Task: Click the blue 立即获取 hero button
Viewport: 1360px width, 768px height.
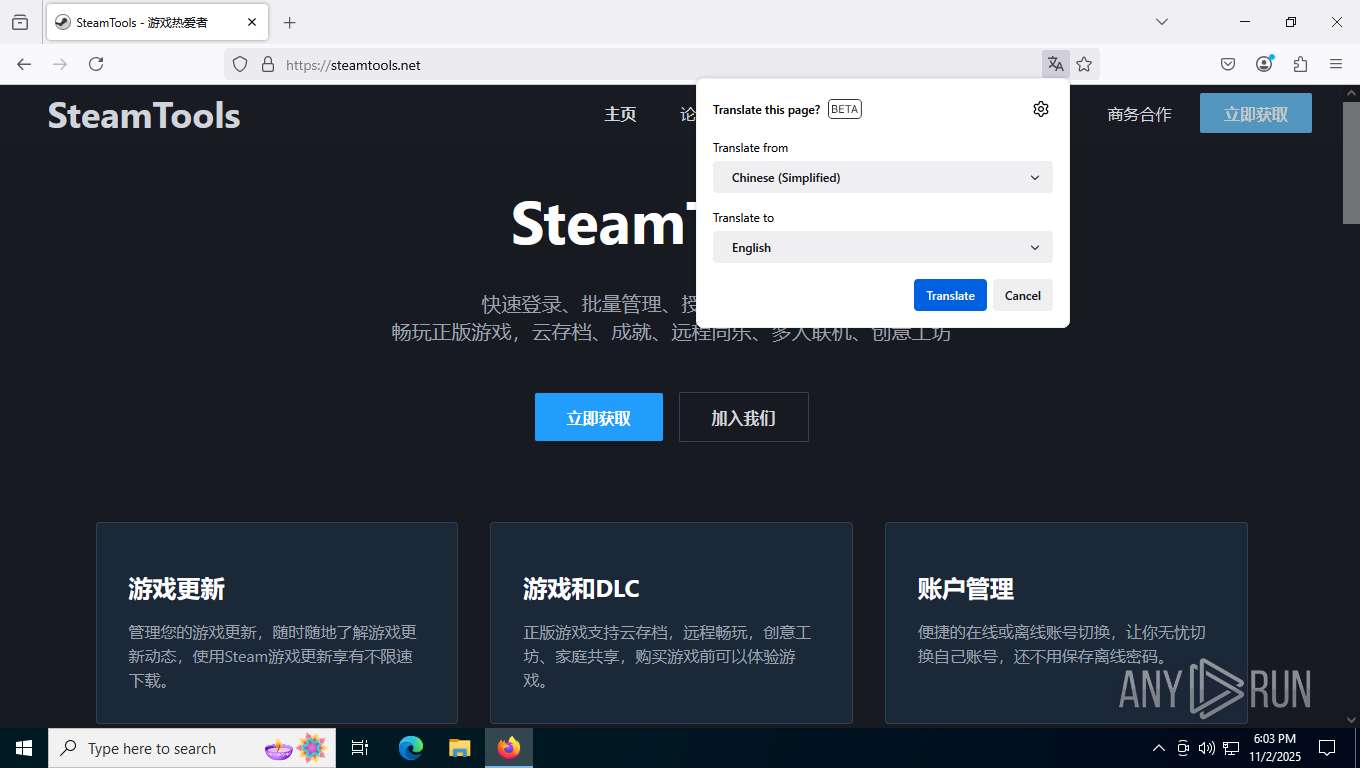Action: pos(599,417)
